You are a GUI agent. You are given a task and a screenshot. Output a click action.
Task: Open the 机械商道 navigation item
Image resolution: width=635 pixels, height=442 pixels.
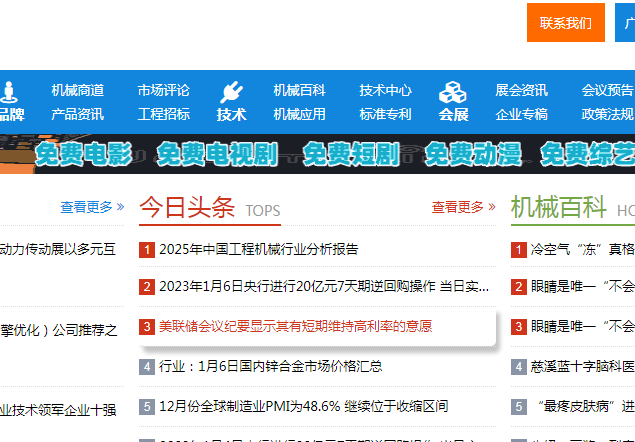(78, 90)
